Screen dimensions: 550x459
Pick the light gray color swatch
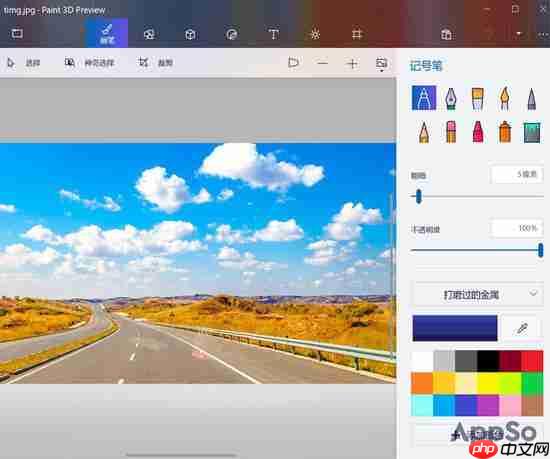(x=444, y=361)
